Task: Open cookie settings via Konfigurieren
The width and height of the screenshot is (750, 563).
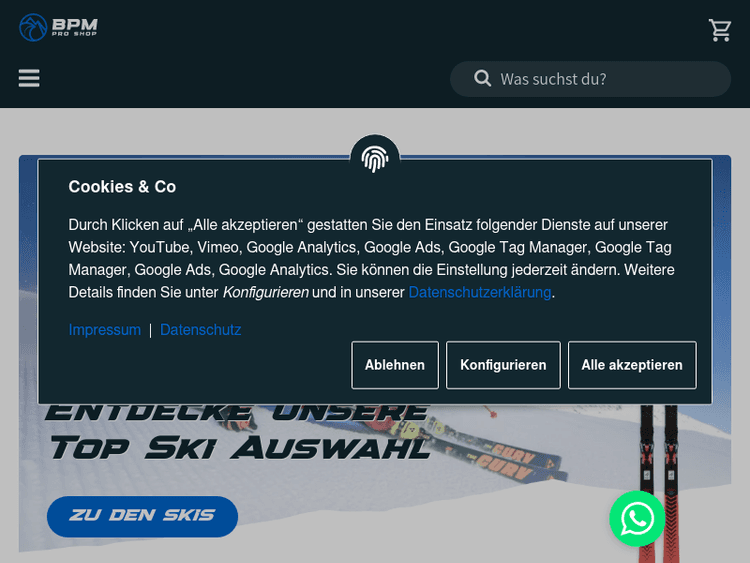Action: point(503,365)
